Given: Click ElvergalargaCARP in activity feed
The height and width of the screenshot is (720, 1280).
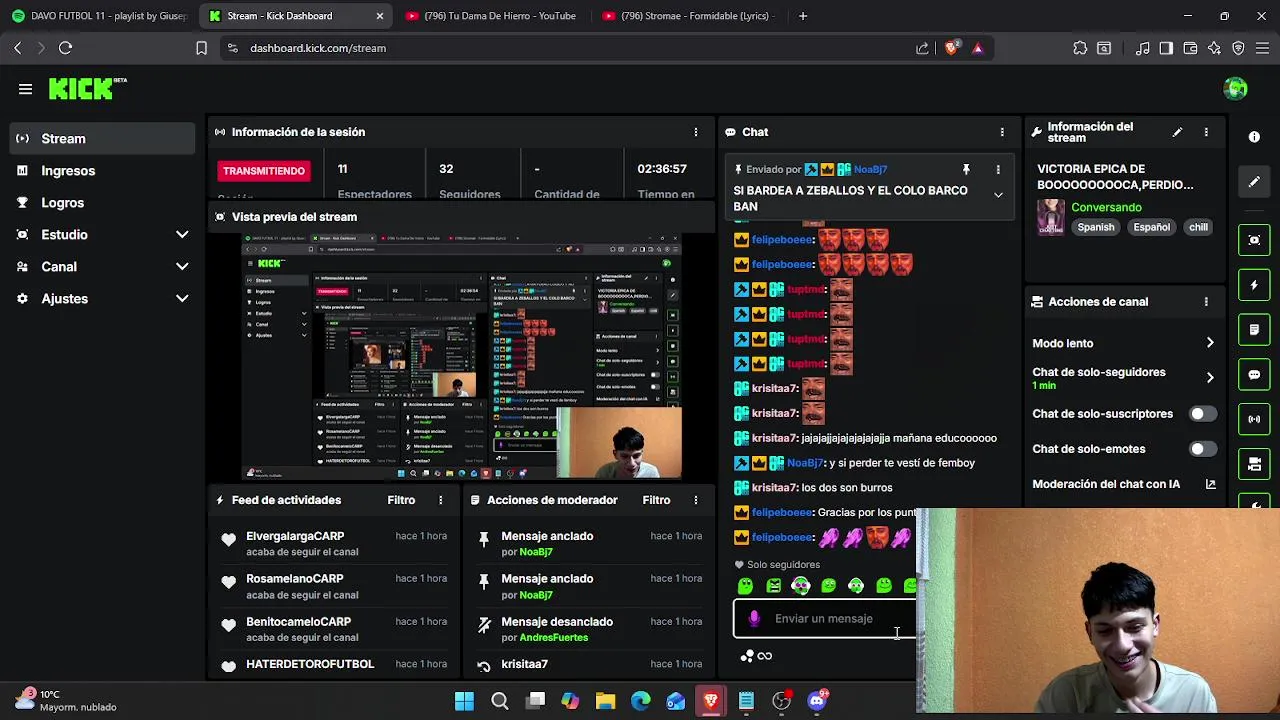Looking at the screenshot, I should [295, 537].
